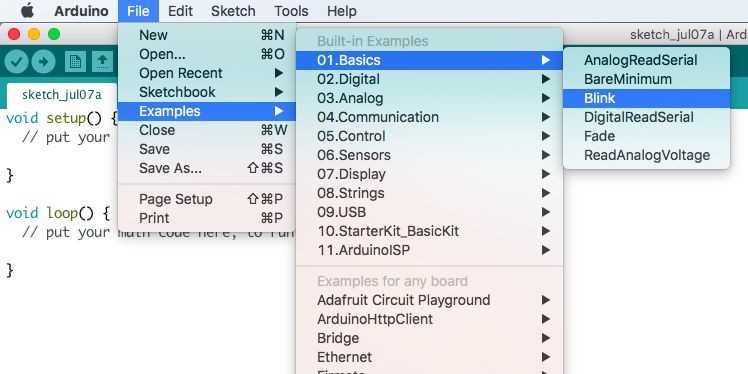The image size is (748, 374).
Task: Open the Sketch menu in the menu bar
Action: click(233, 10)
